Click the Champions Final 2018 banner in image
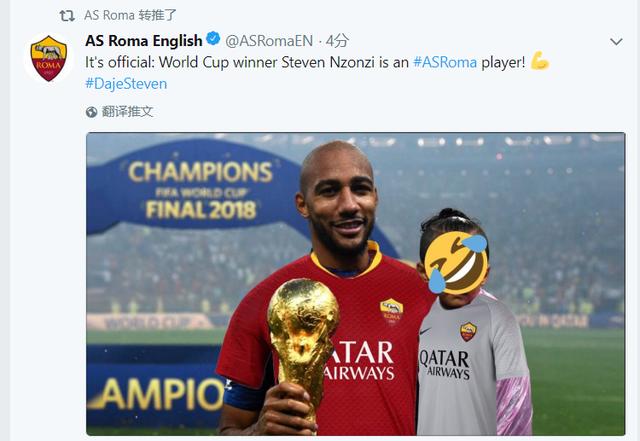 tap(200, 191)
